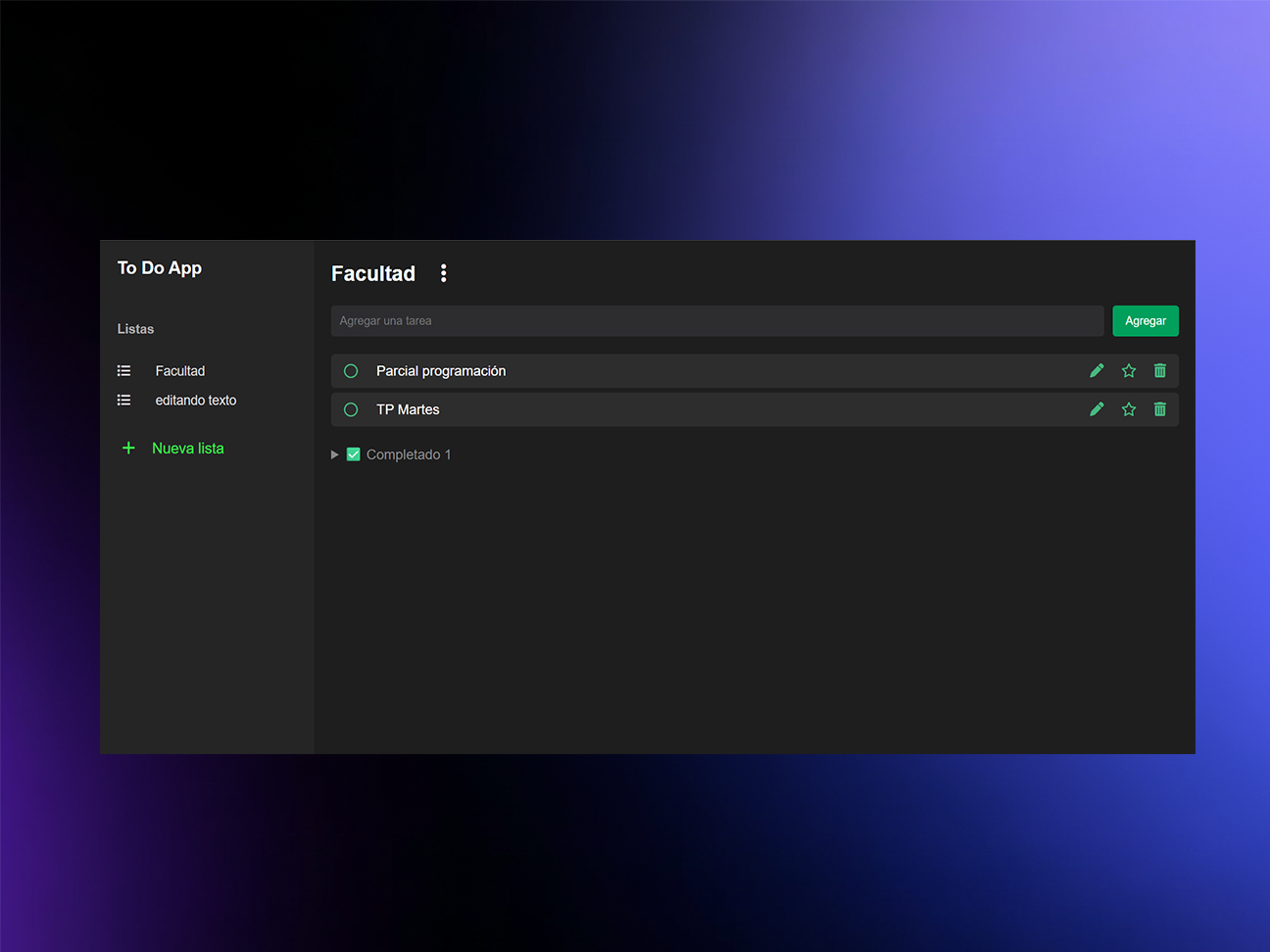This screenshot has width=1270, height=952.
Task: Select the Facultad list in sidebar
Action: [180, 371]
